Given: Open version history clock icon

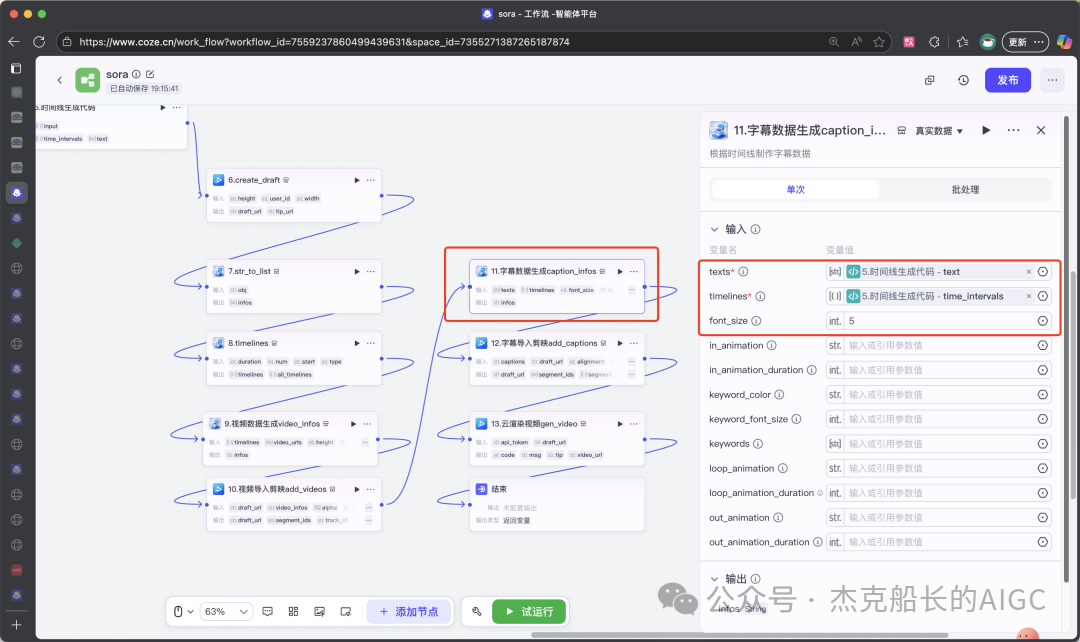Looking at the screenshot, I should (x=963, y=80).
